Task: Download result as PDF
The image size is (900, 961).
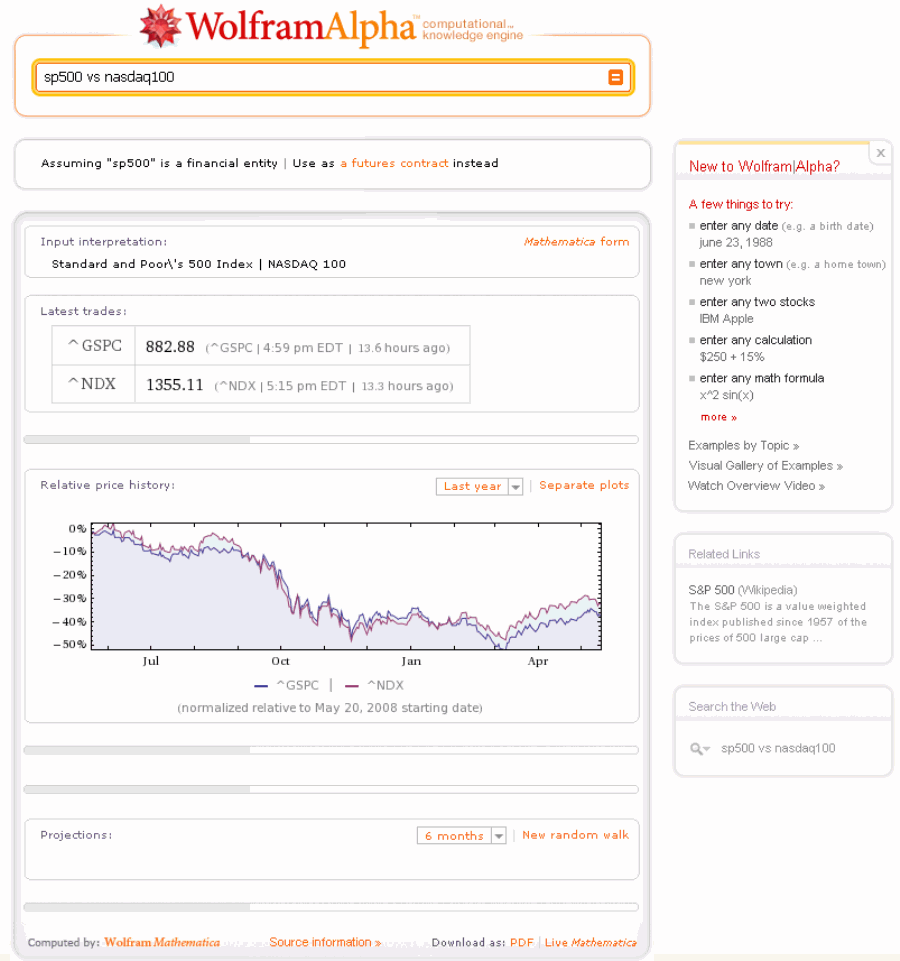Action: 522,943
